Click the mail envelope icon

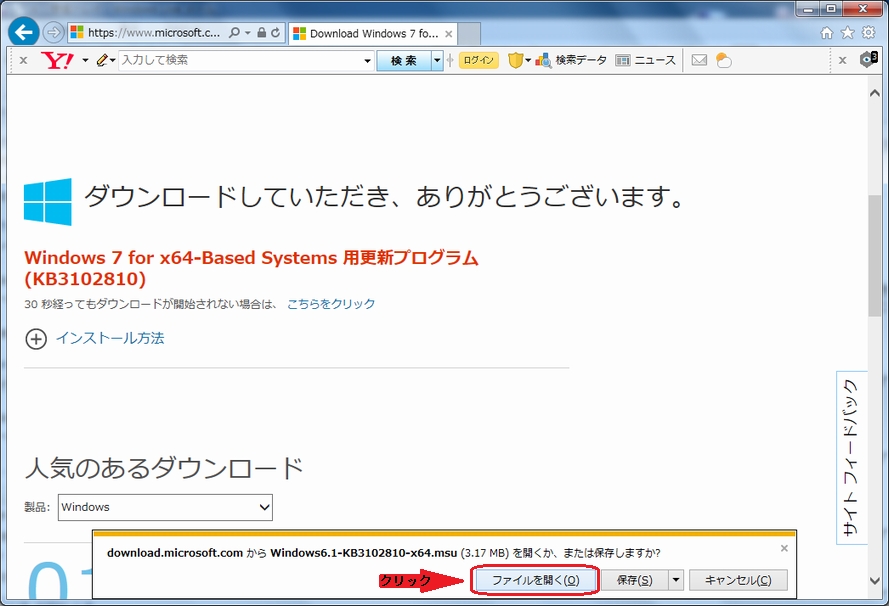pyautogui.click(x=699, y=60)
